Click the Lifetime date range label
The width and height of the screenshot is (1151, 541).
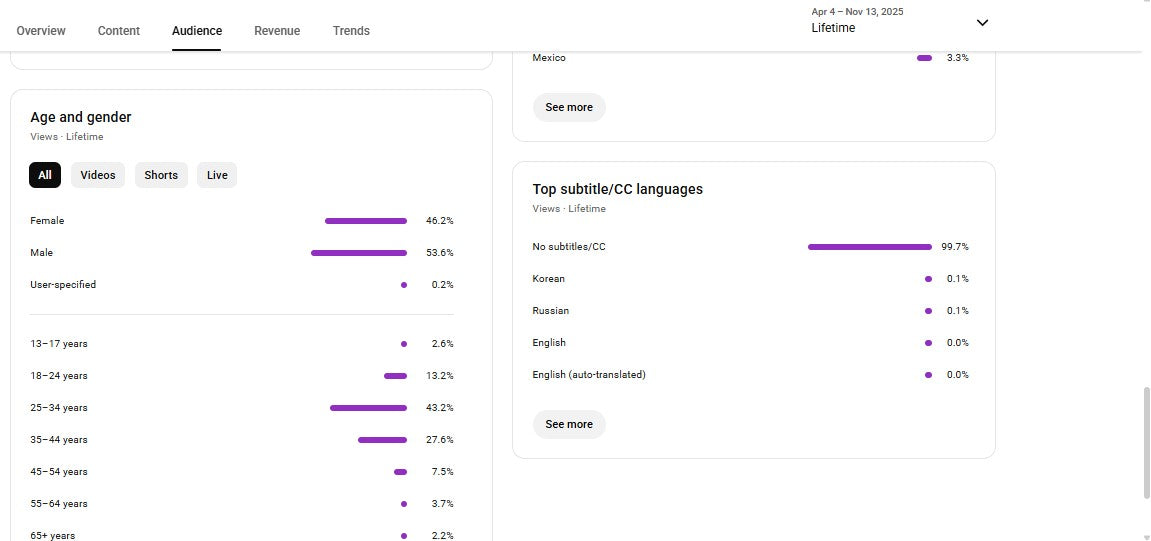[x=833, y=28]
